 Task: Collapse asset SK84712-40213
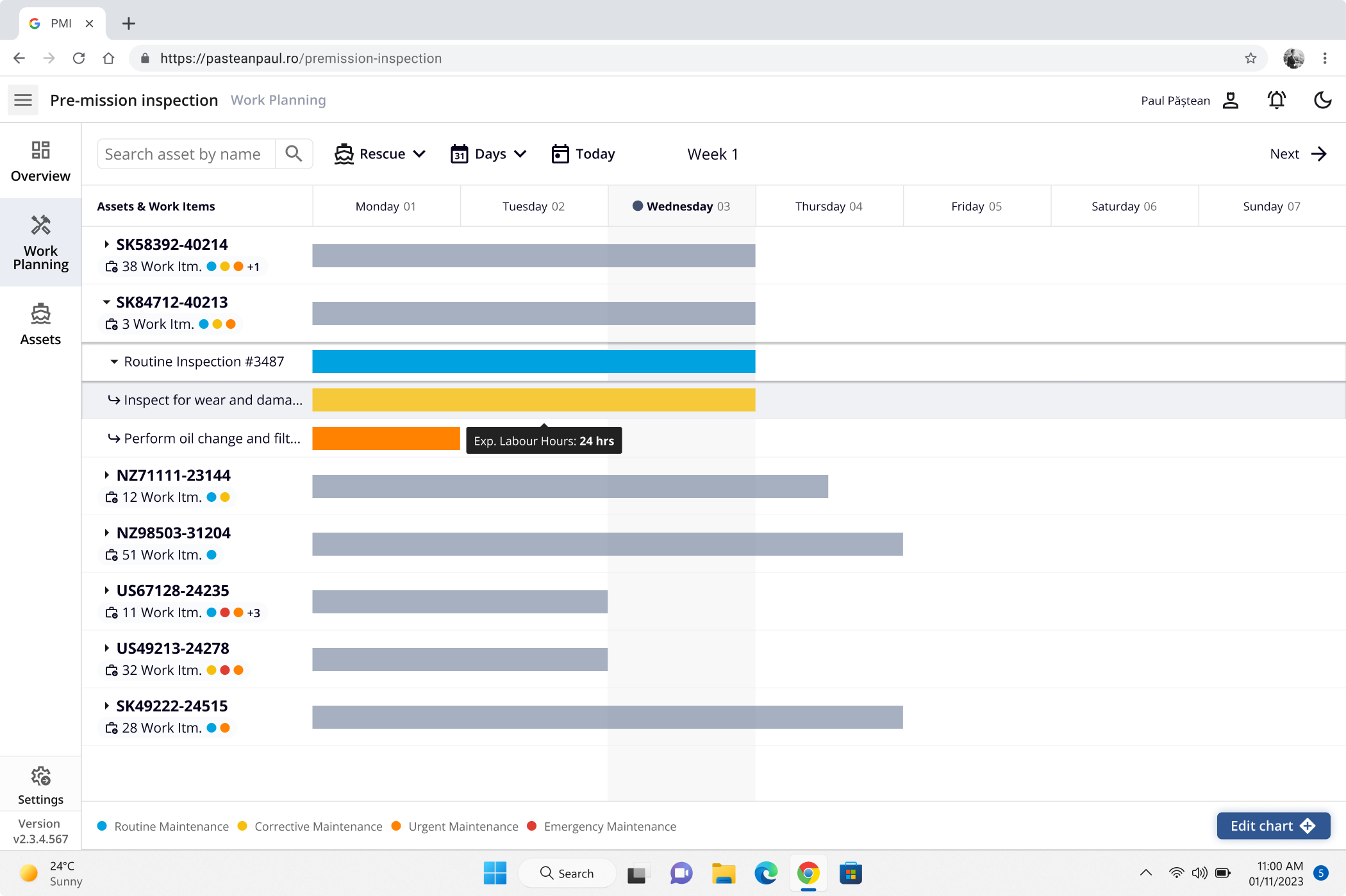tap(106, 302)
